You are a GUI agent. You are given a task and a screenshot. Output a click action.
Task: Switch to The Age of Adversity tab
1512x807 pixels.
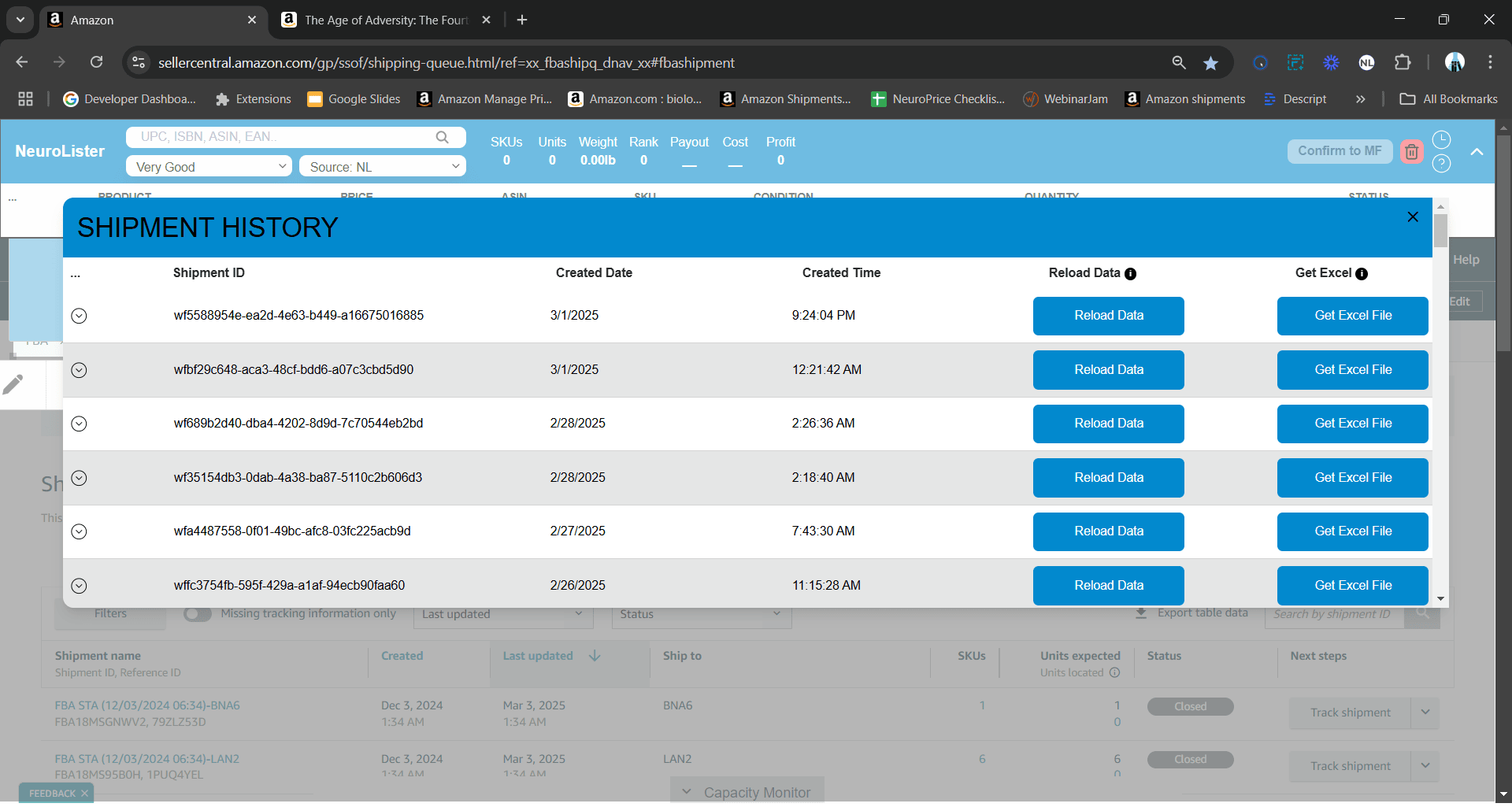pyautogui.click(x=386, y=20)
